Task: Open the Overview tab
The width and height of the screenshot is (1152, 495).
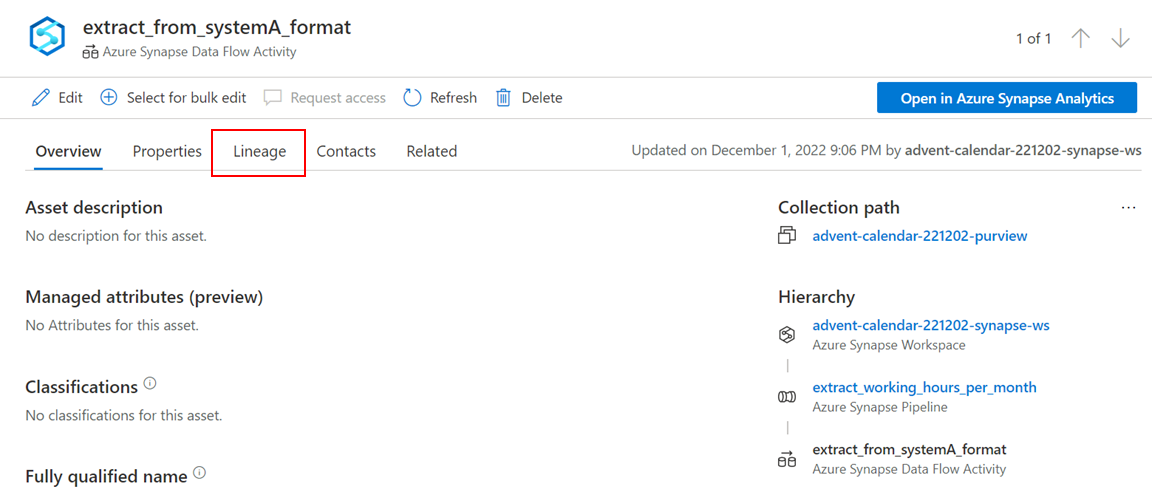Action: [68, 151]
